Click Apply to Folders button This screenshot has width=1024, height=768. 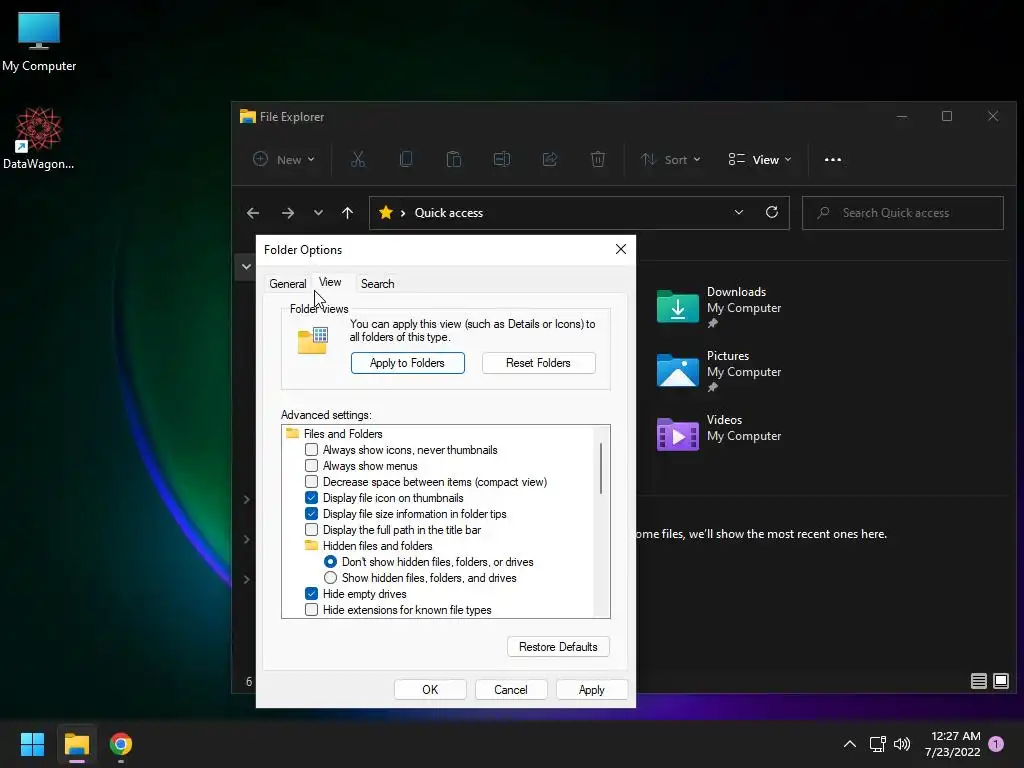coord(408,363)
